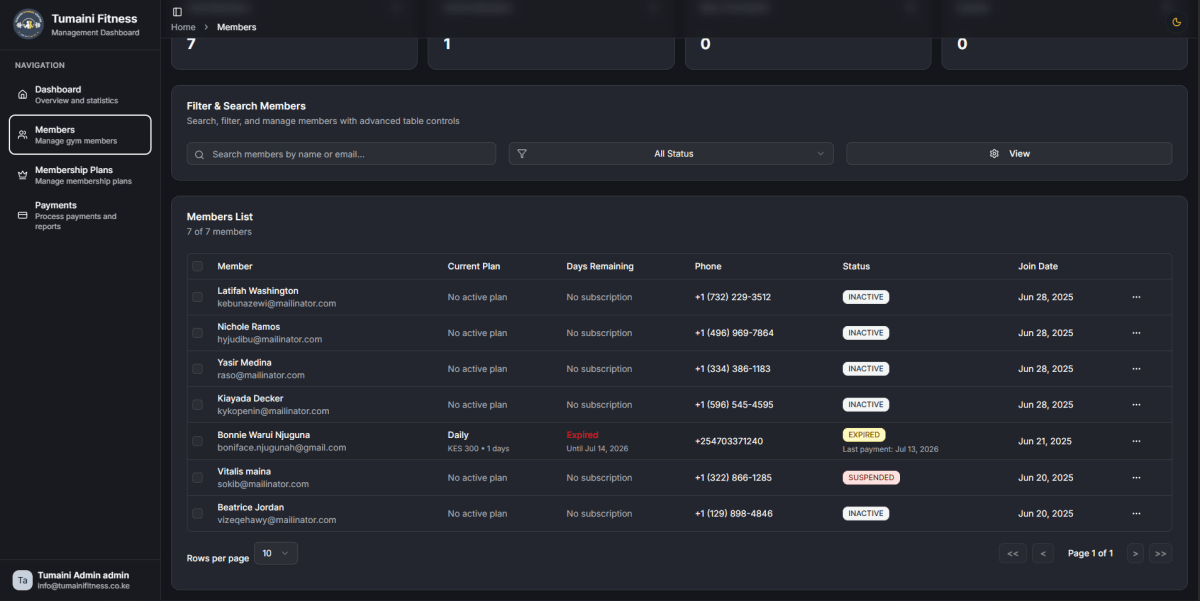Click the Page 1 of 1 indicator
The width and height of the screenshot is (1200, 601).
point(1090,553)
